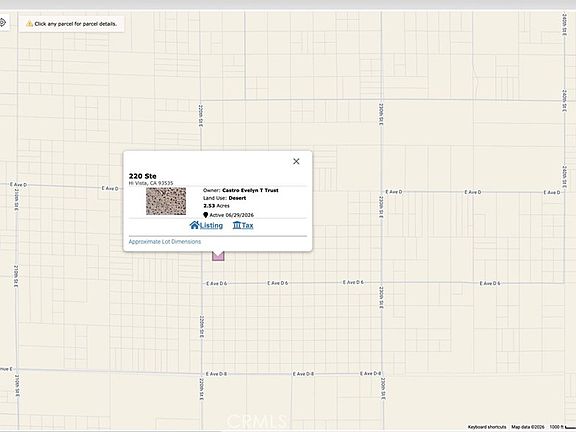
Task: Click the Active 06/29/2026 status text
Action: click(231, 215)
